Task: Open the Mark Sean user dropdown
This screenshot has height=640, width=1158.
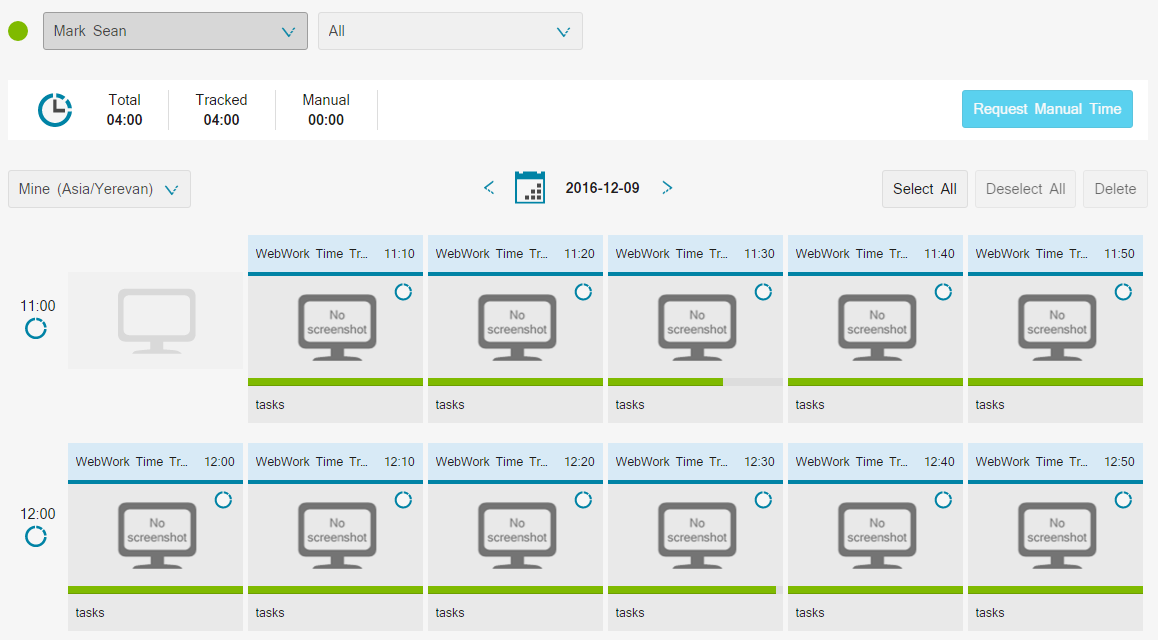Action: (175, 31)
